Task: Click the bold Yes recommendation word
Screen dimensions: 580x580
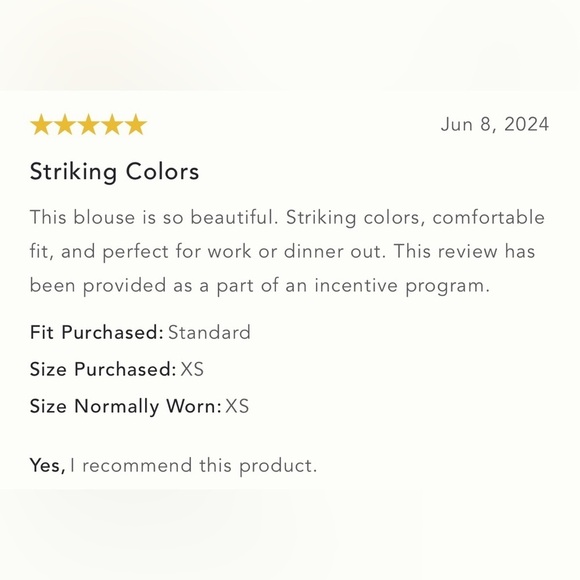Action: [47, 465]
